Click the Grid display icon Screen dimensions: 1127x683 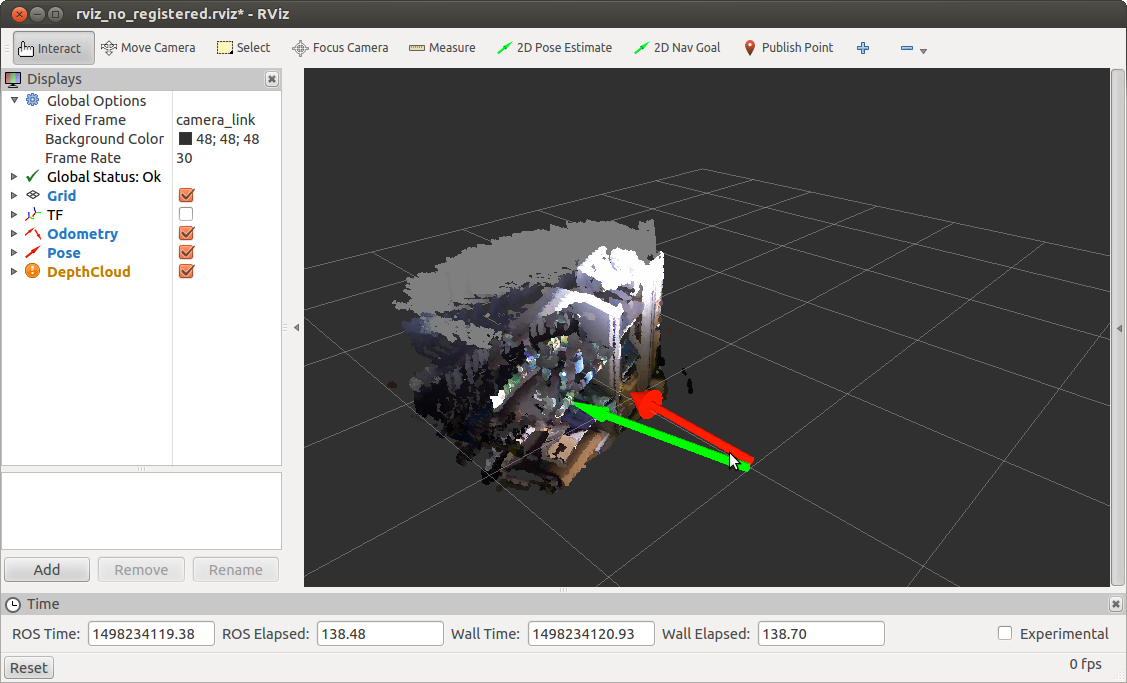click(x=32, y=195)
